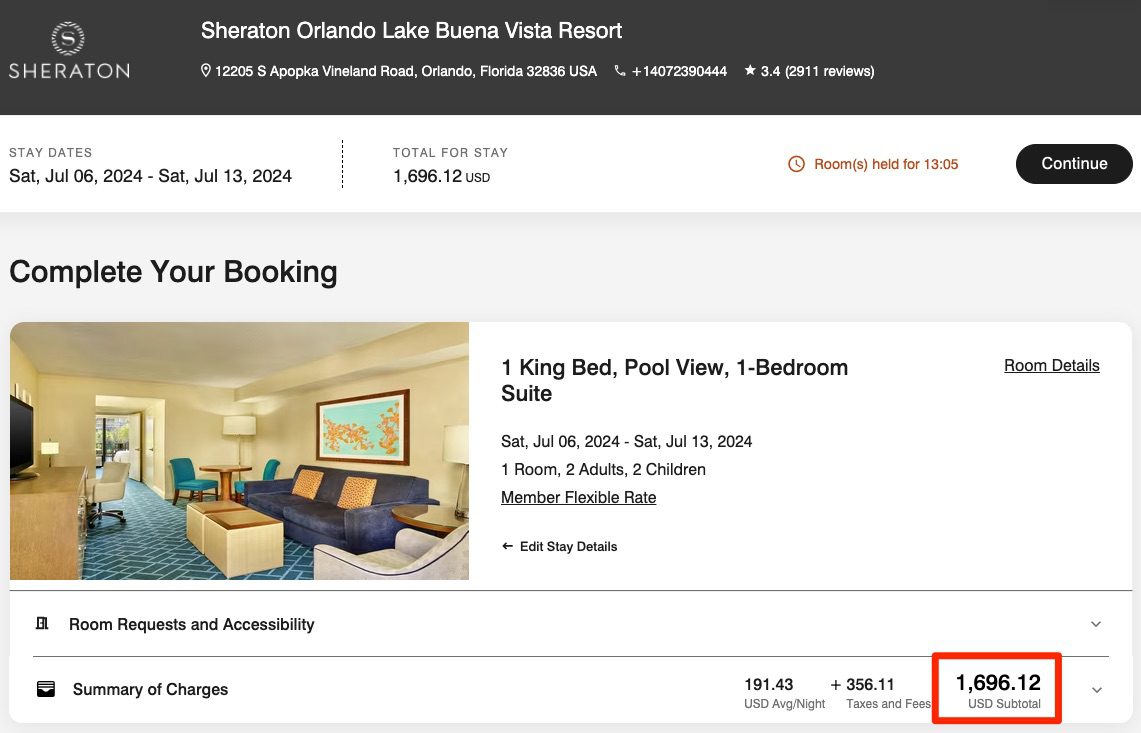Select the hotel address text
Image resolution: width=1141 pixels, height=733 pixels.
[405, 70]
